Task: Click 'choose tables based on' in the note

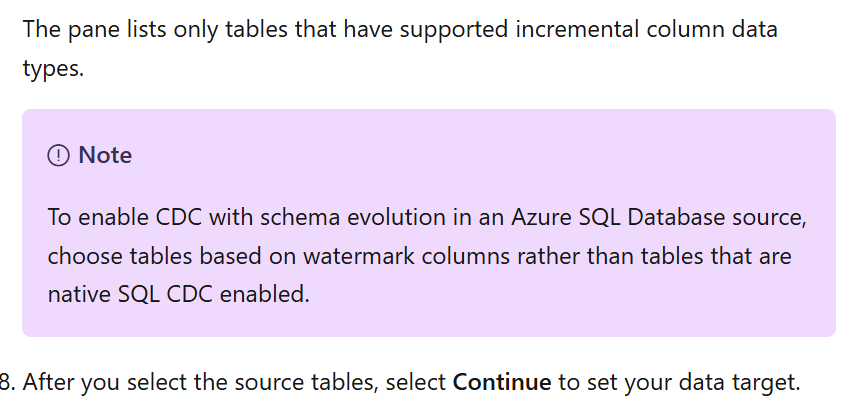Action: click(172, 256)
